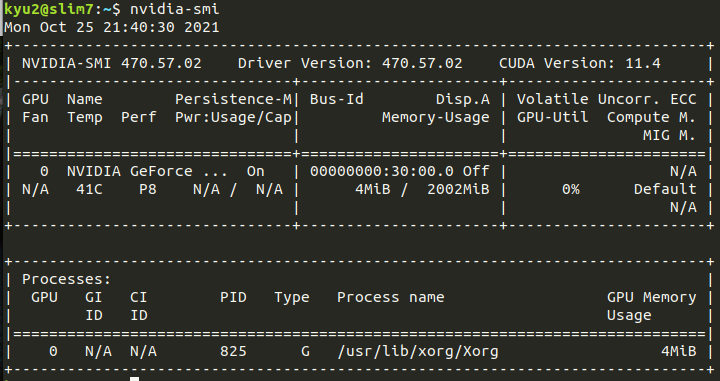720x381 pixels.
Task: Click the process type 'G'
Action: coord(305,351)
